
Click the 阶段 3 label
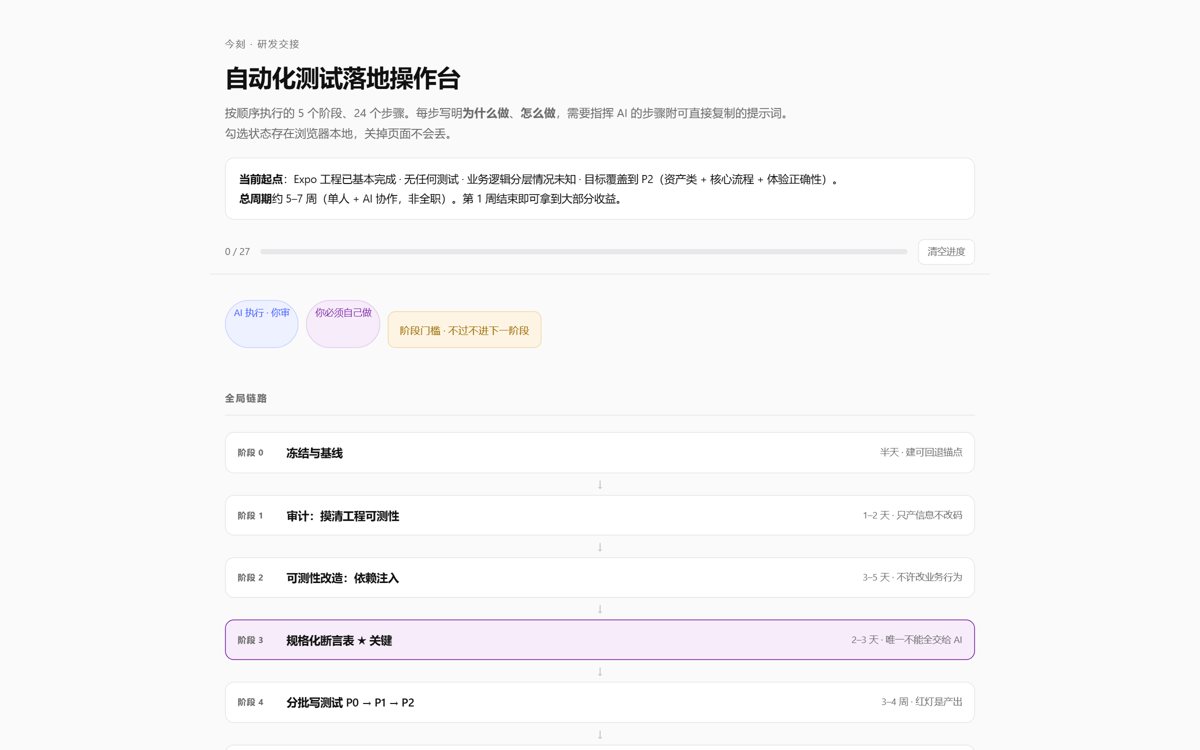coord(250,640)
